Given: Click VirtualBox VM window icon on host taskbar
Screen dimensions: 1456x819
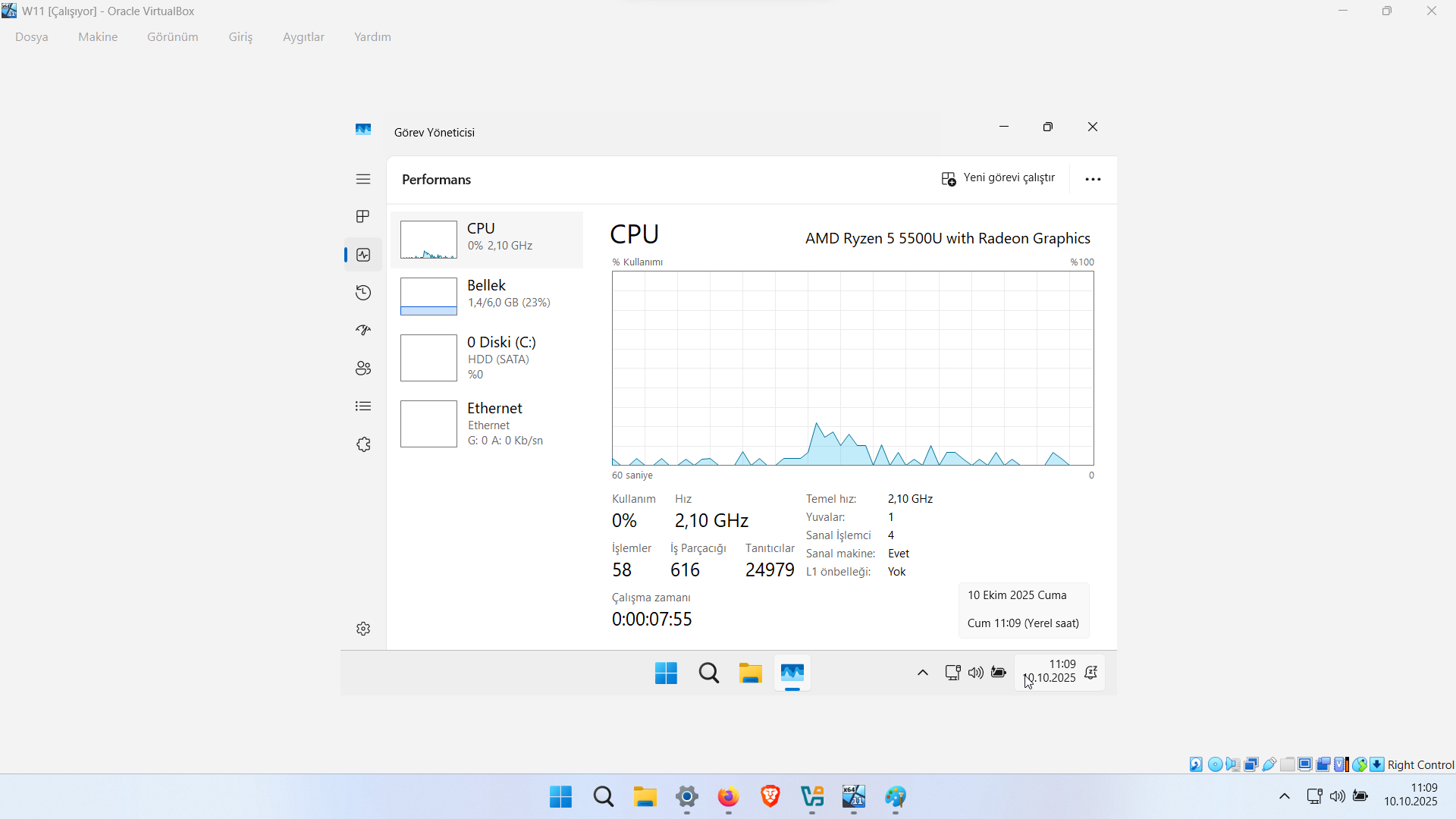Looking at the screenshot, I should [x=854, y=797].
